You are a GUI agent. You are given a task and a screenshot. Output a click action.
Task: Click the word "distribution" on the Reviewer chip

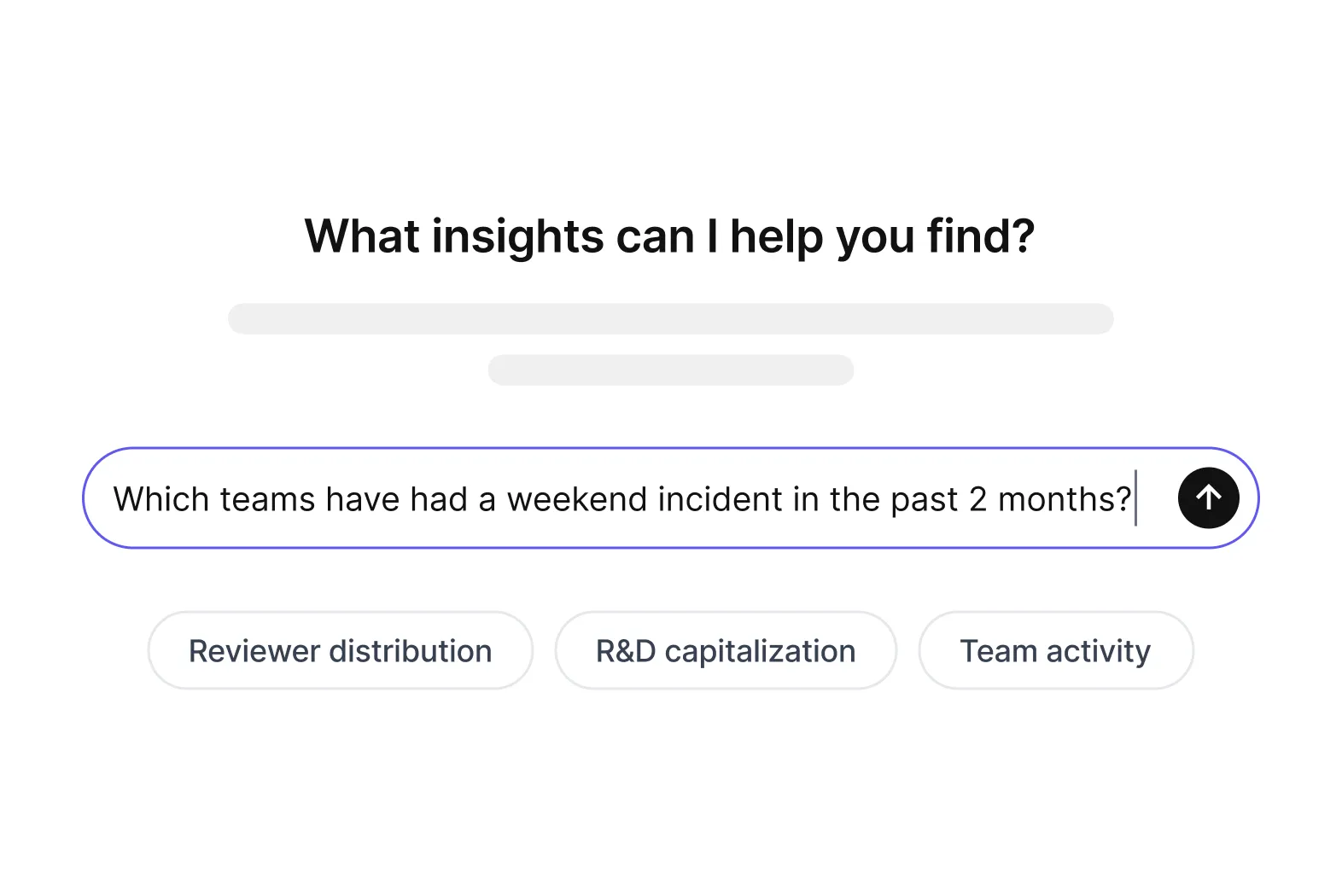point(411,651)
